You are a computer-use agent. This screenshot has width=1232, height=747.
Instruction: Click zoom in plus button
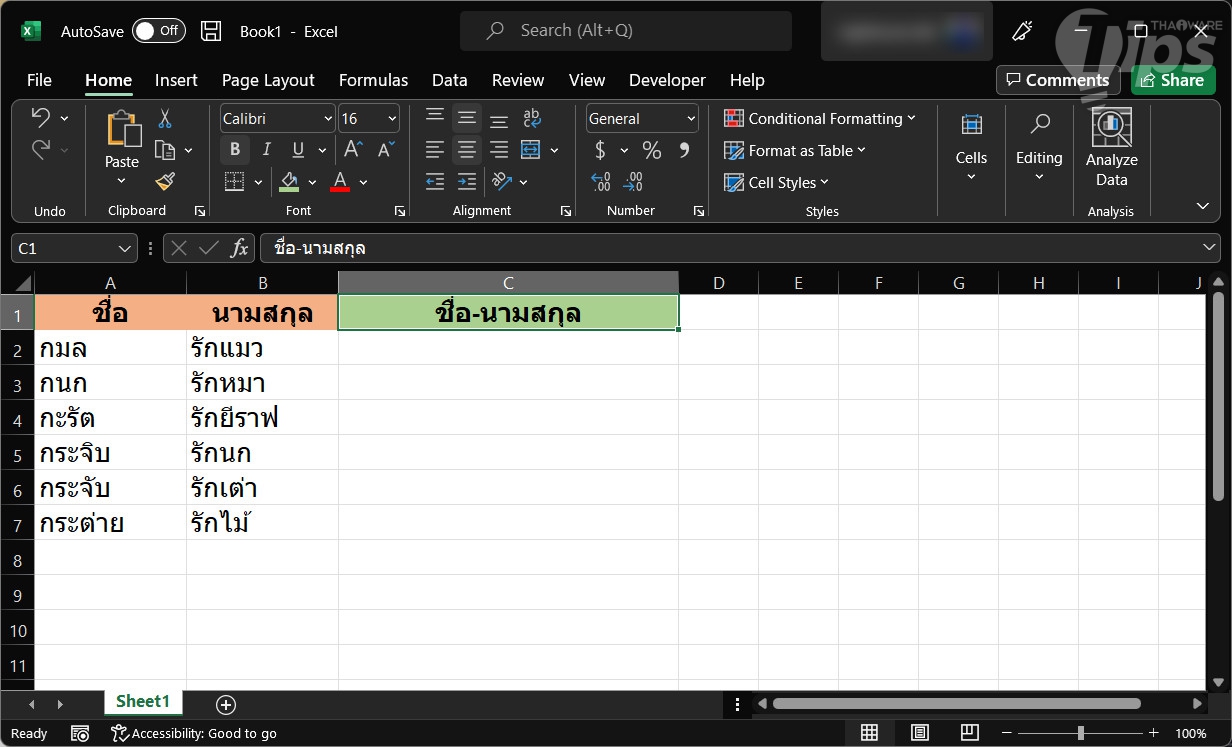[1153, 733]
